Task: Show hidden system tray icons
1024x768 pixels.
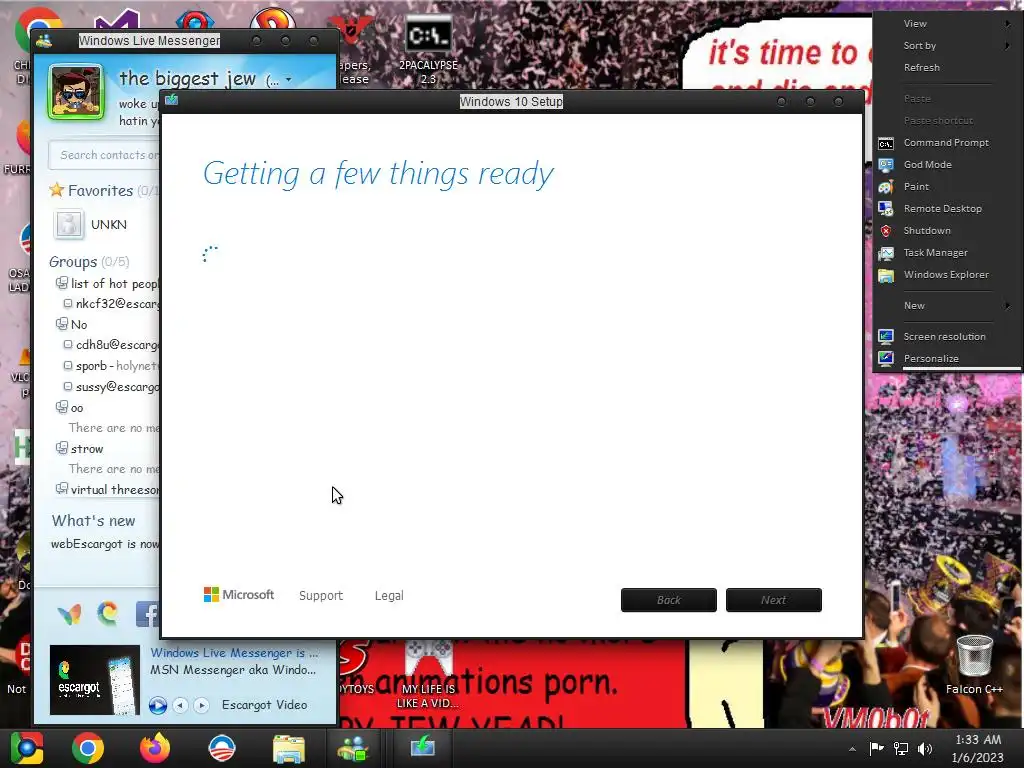Action: (852, 749)
